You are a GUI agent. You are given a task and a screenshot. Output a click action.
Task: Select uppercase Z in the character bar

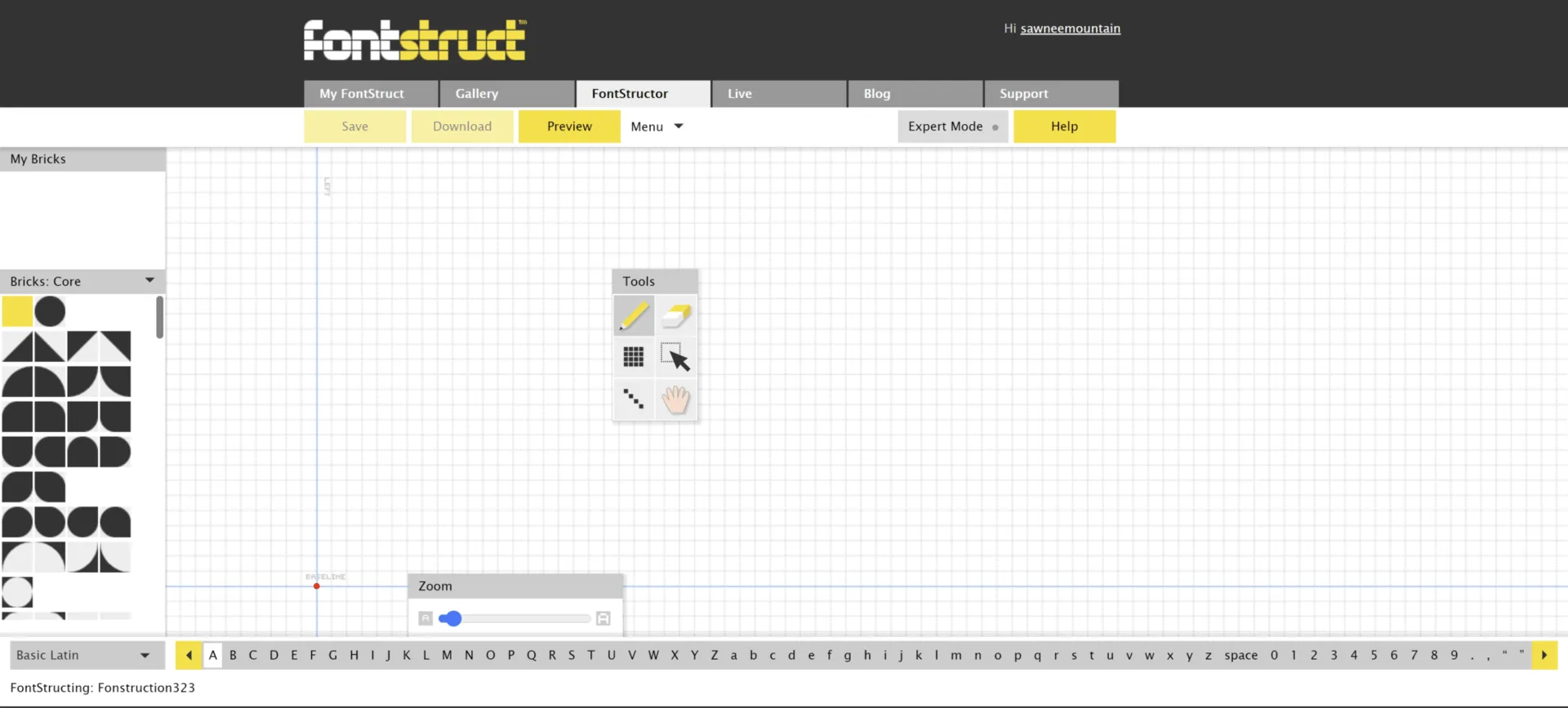coord(715,655)
